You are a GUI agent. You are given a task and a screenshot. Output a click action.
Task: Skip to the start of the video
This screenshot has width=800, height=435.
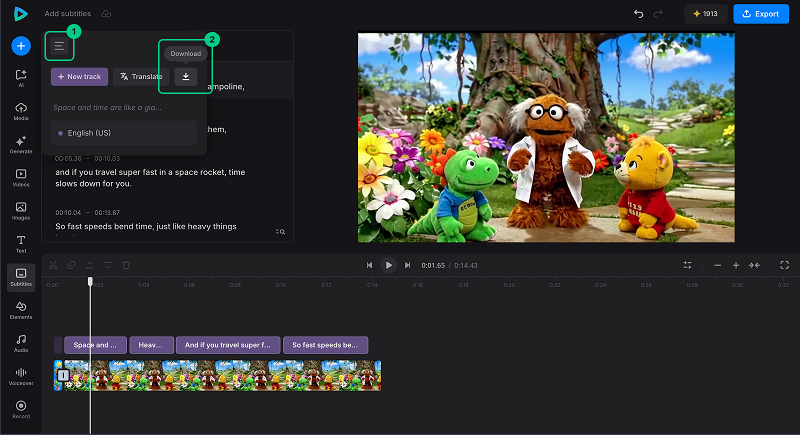point(369,265)
